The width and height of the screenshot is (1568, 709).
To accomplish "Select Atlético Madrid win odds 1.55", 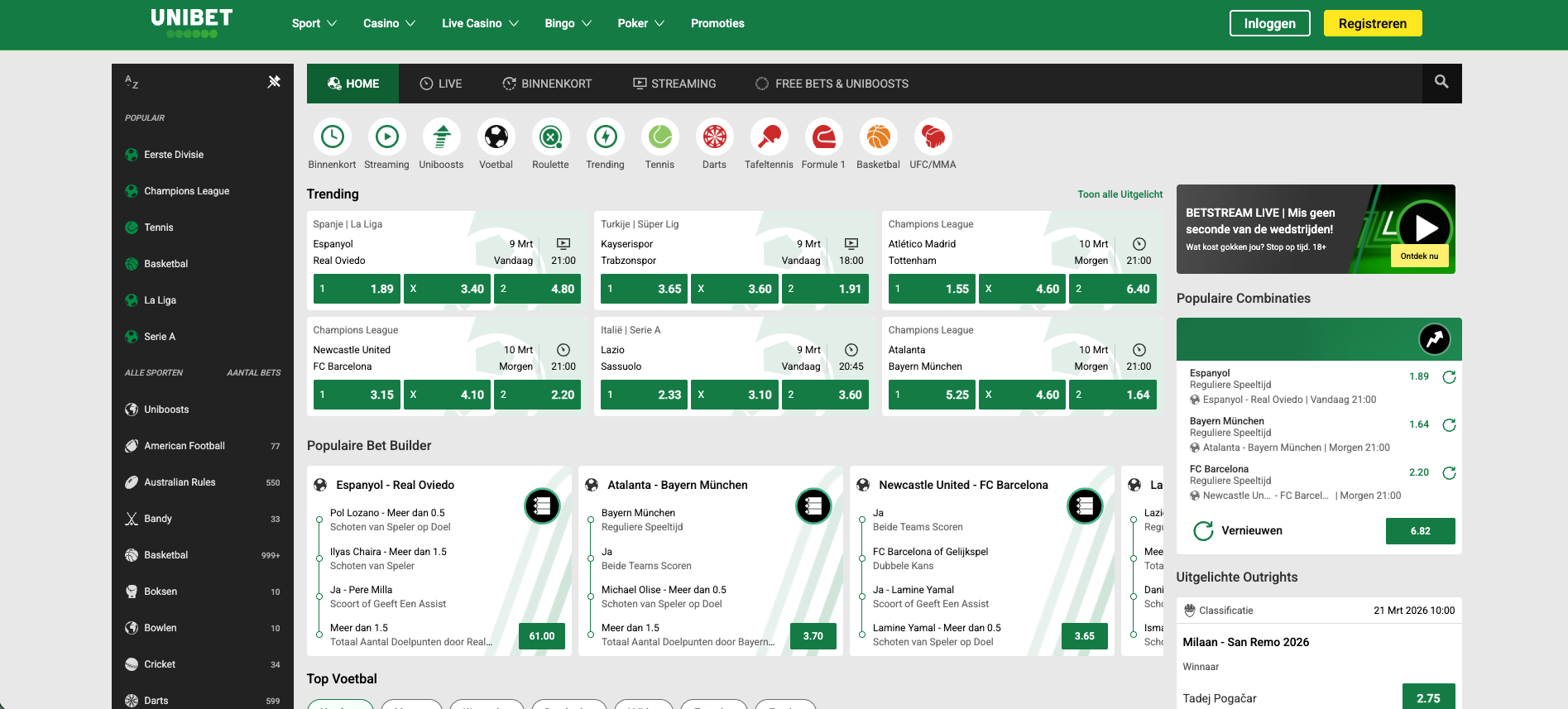I will (x=932, y=289).
